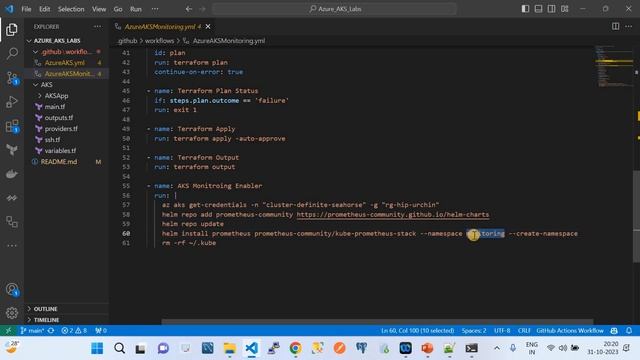Open variables.tf file
This screenshot has height=360, width=640.
click(60, 151)
